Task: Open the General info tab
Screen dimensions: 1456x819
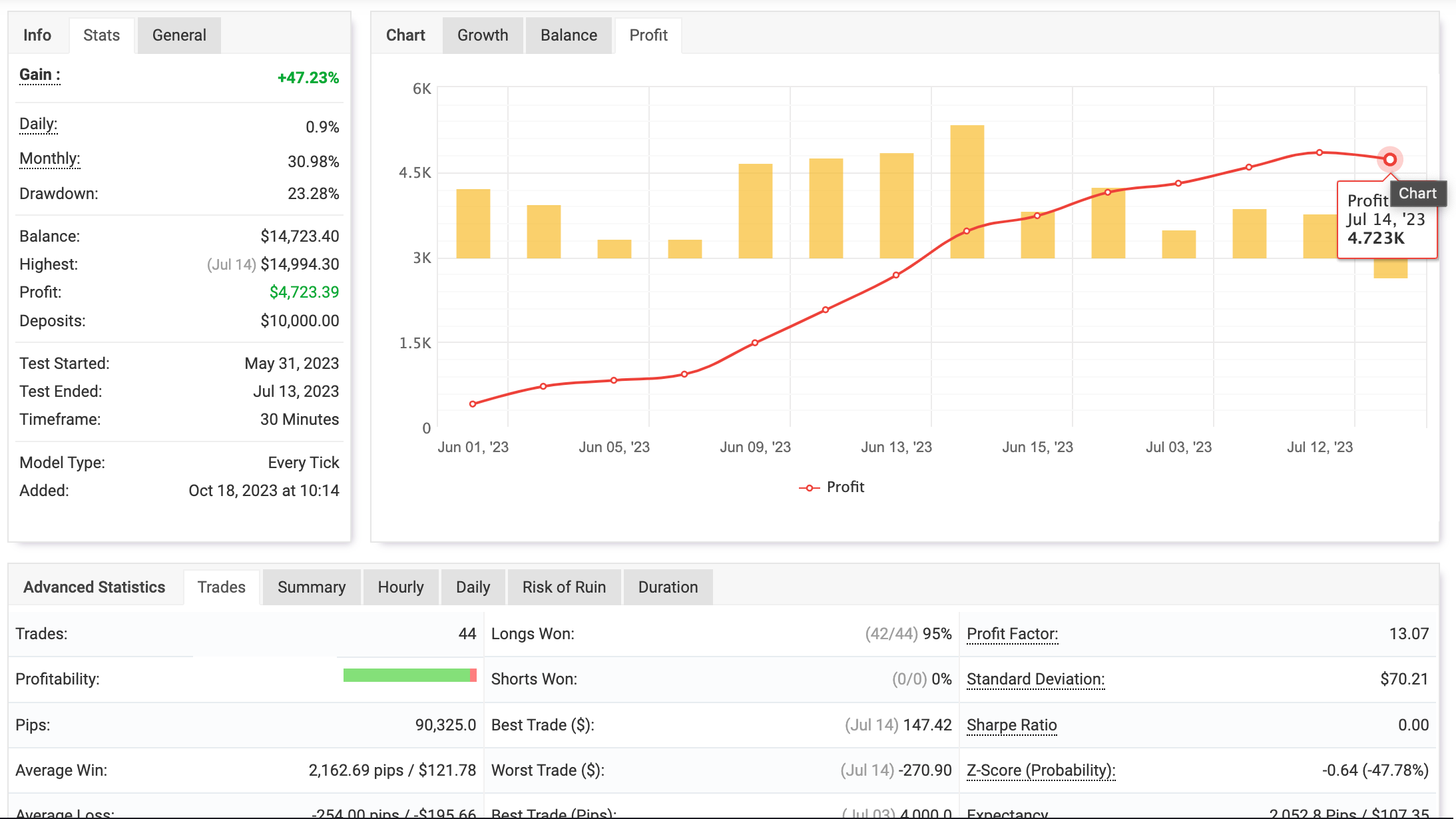Action: click(x=179, y=35)
